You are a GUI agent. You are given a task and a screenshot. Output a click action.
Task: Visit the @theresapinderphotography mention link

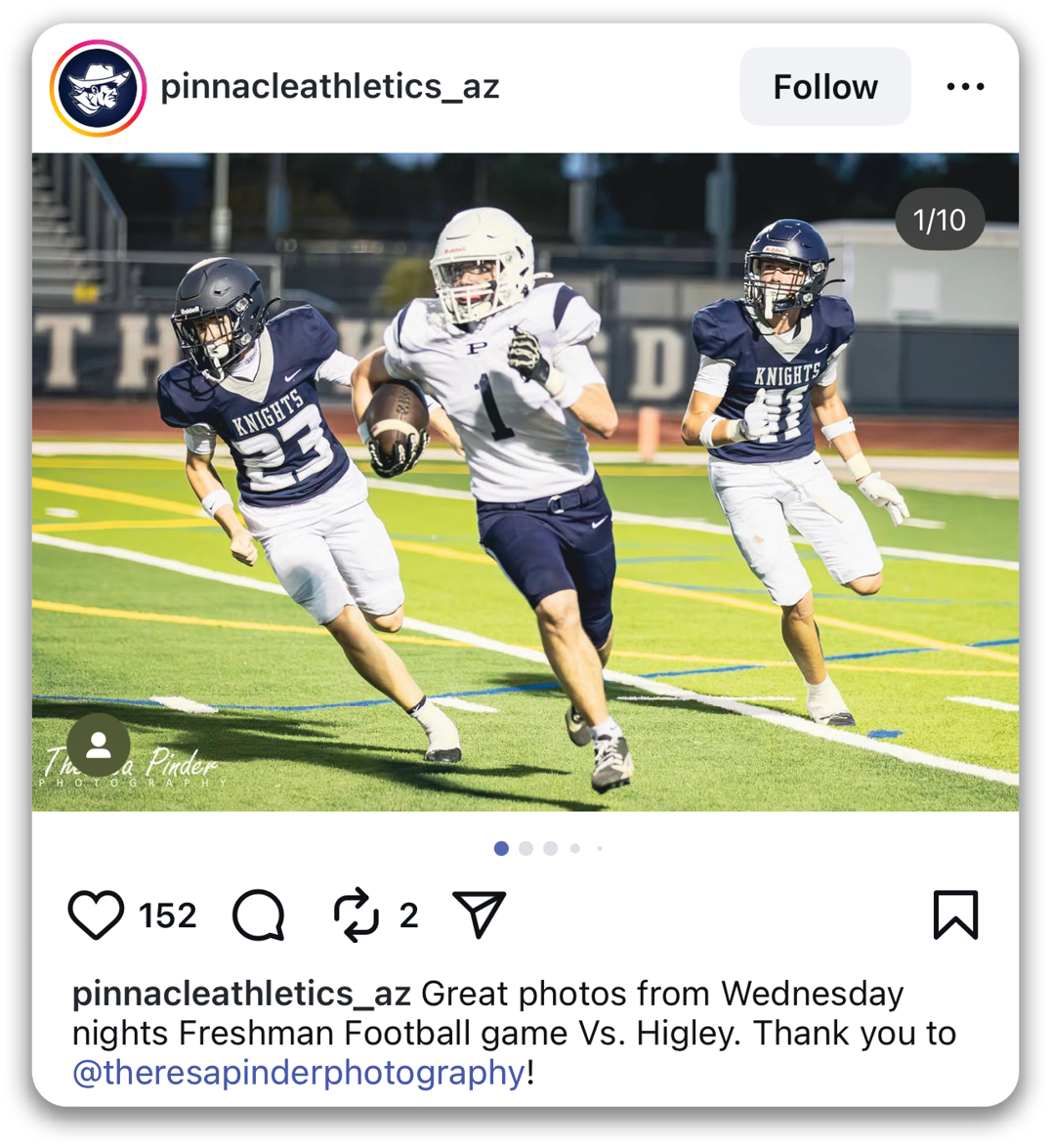(299, 1073)
